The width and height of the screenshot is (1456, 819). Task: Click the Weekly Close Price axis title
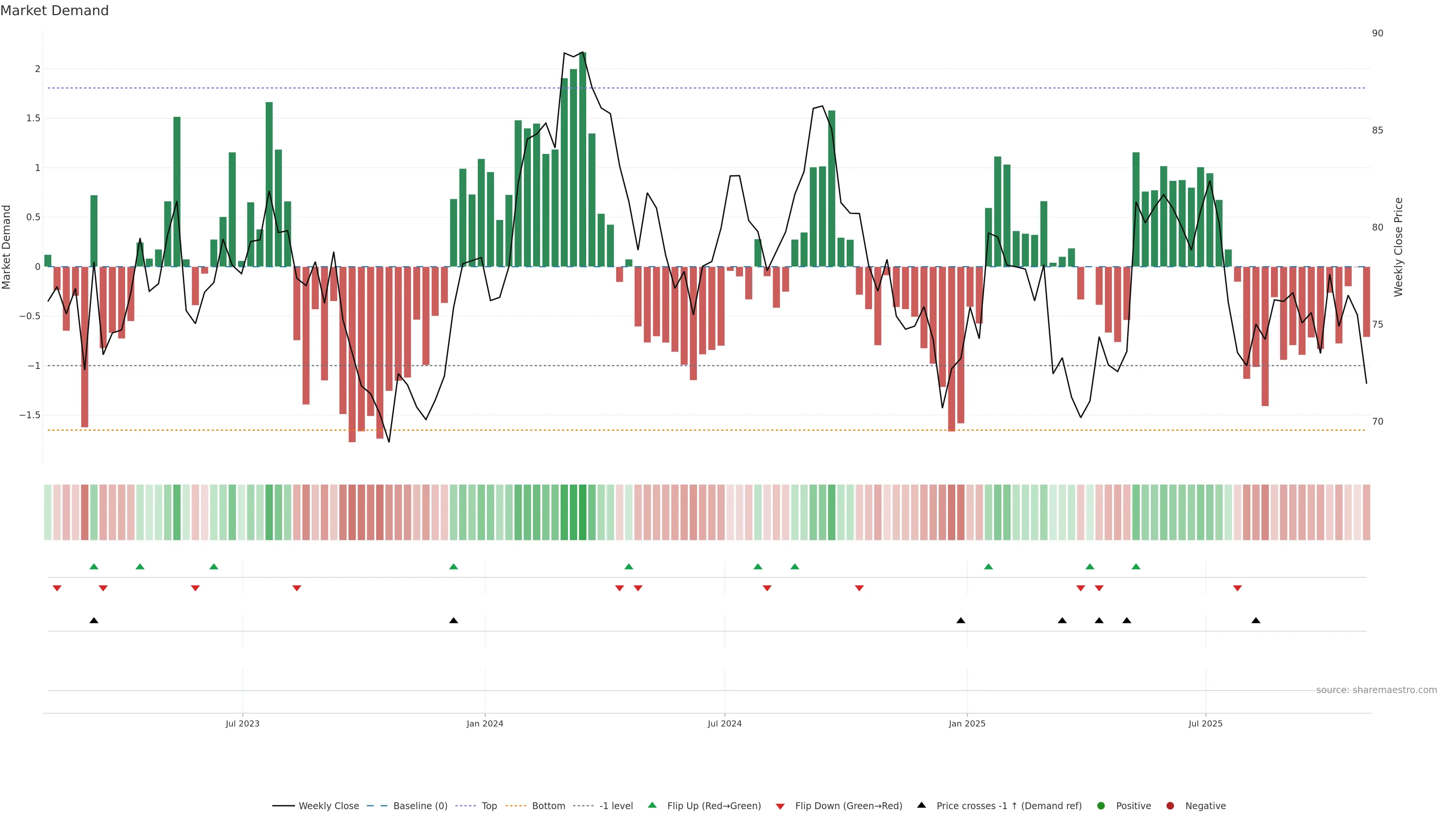1398,247
